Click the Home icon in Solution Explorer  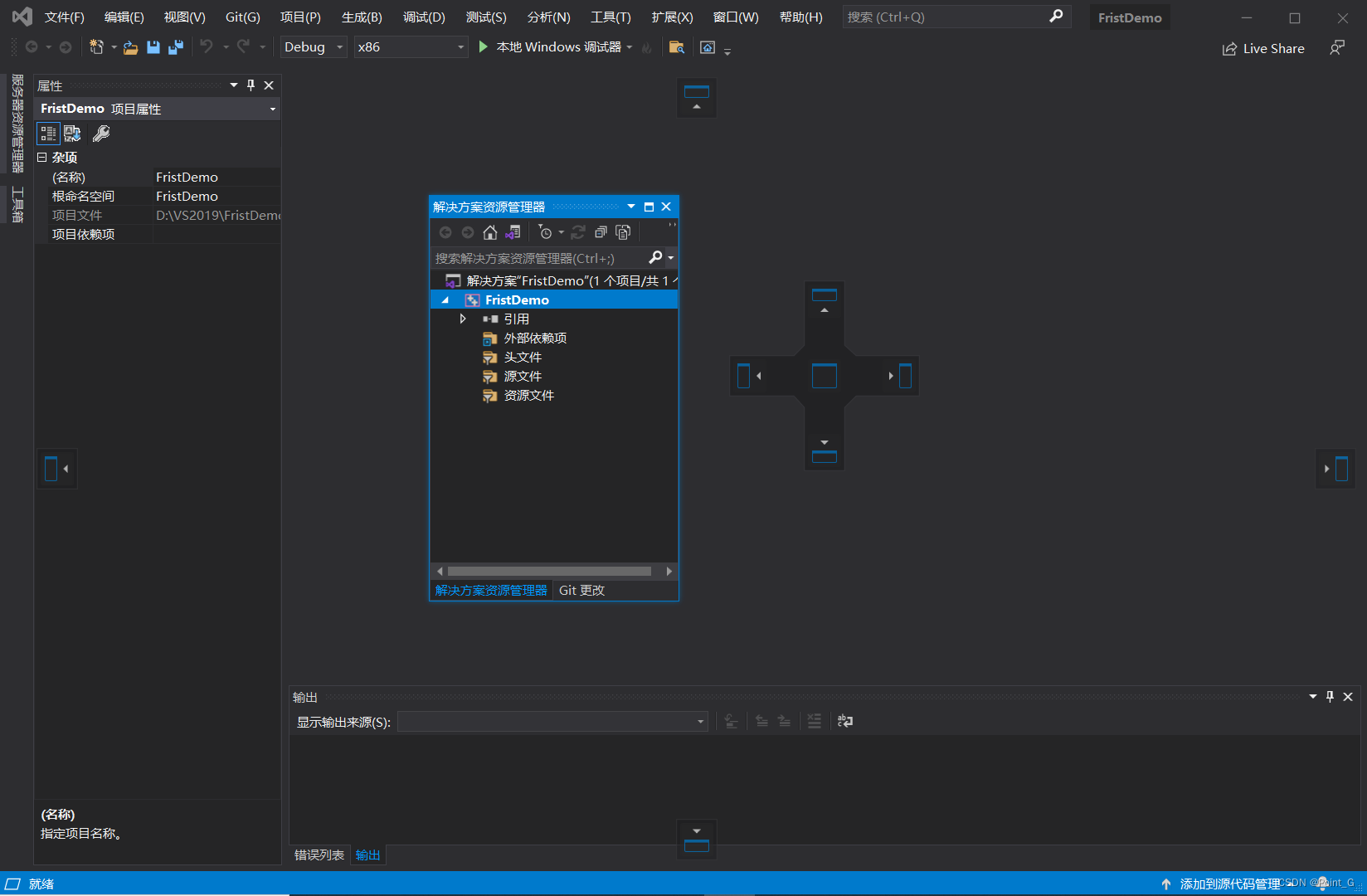click(490, 232)
